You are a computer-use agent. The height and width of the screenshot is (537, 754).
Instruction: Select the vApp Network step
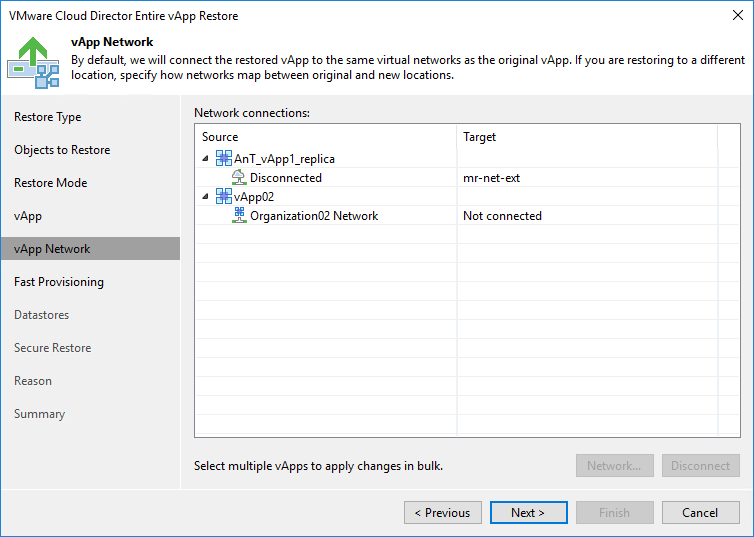coord(90,249)
